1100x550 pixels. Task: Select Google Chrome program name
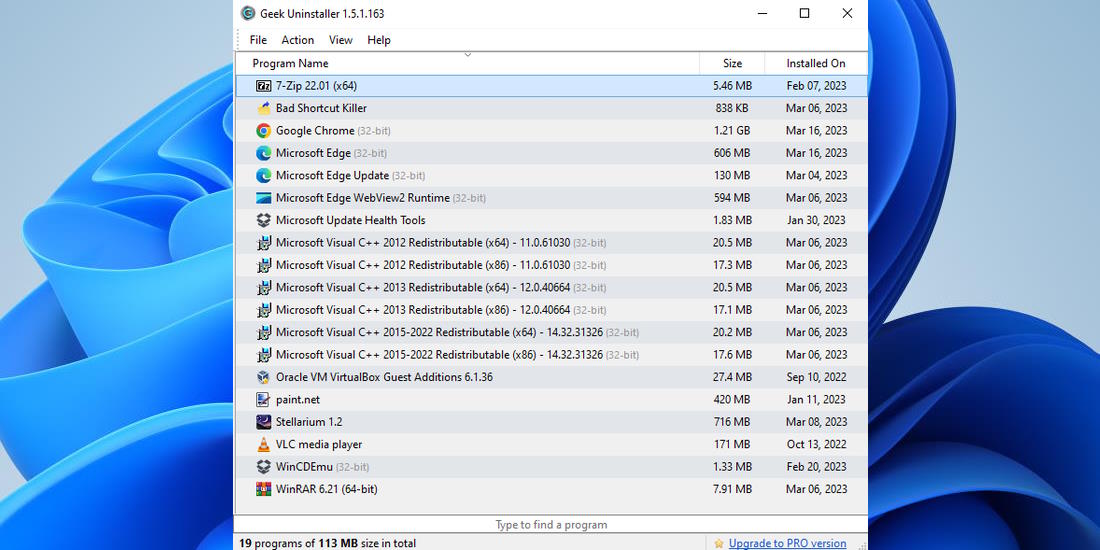click(315, 130)
